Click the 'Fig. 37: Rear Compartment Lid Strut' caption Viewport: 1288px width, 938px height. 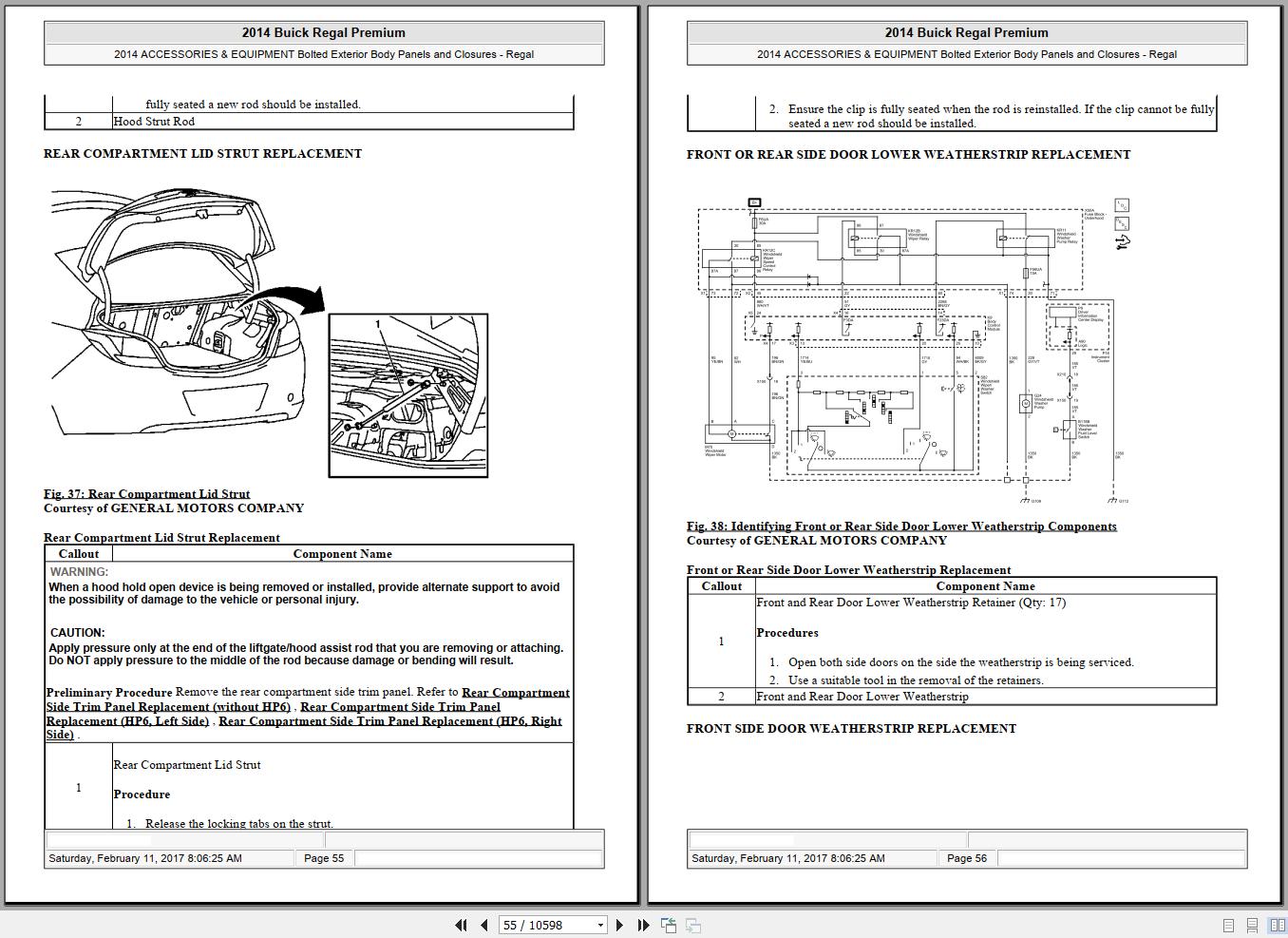pyautogui.click(x=146, y=493)
